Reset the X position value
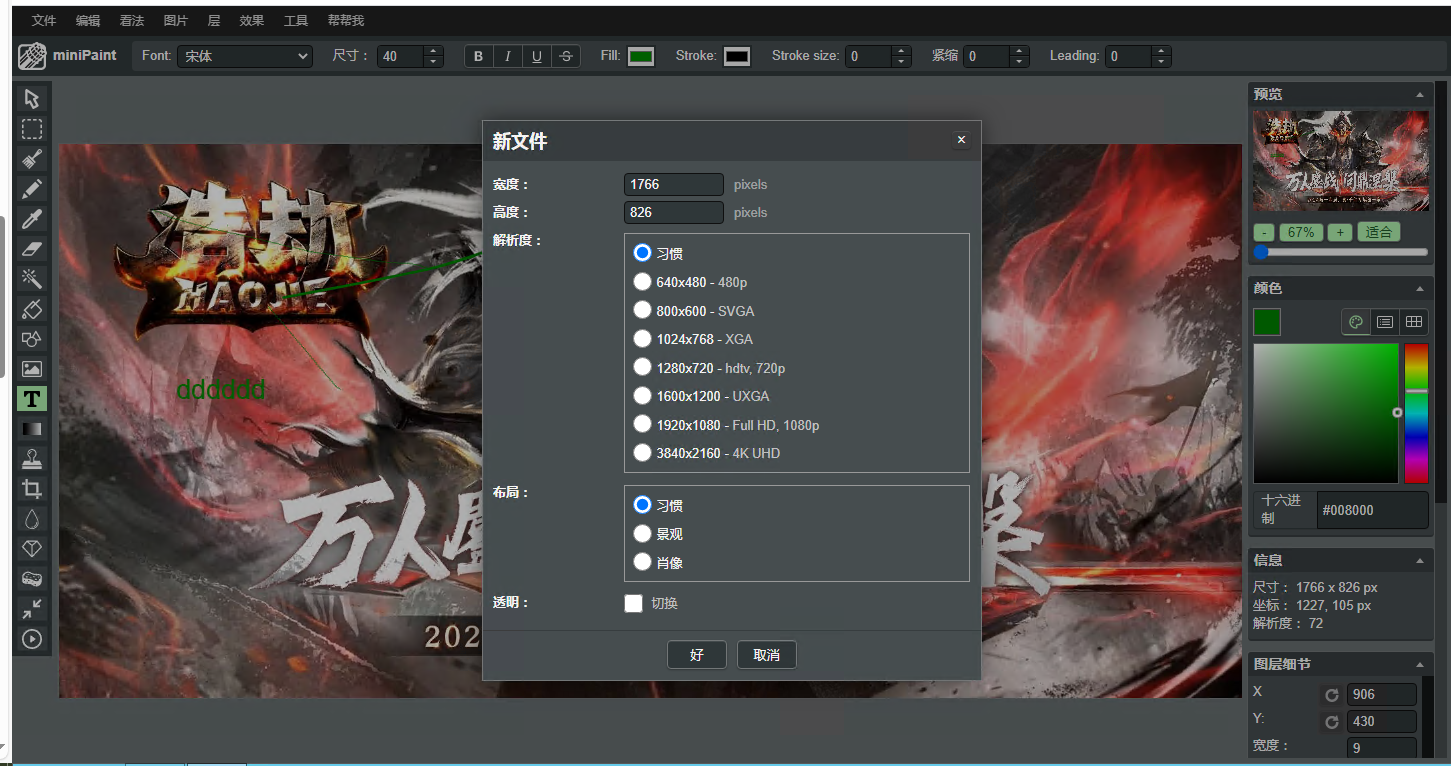 (x=1331, y=695)
